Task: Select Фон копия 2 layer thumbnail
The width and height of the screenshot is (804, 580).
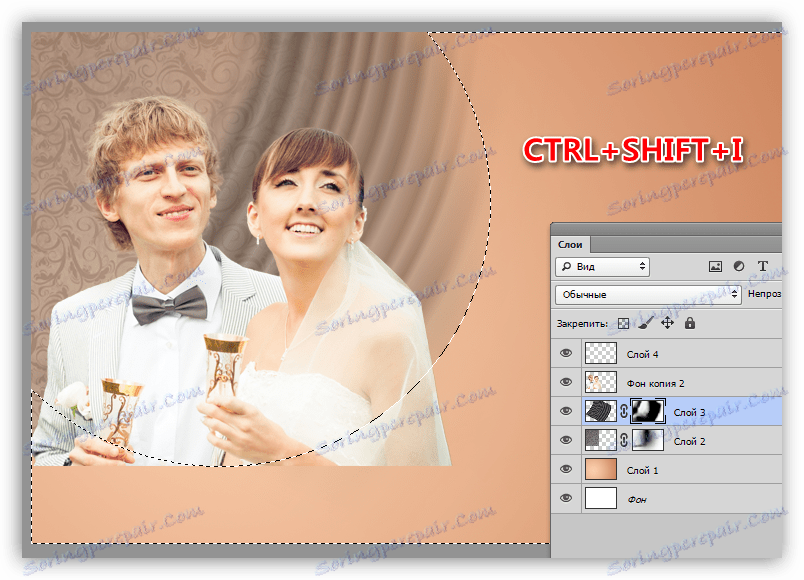Action: coord(600,383)
